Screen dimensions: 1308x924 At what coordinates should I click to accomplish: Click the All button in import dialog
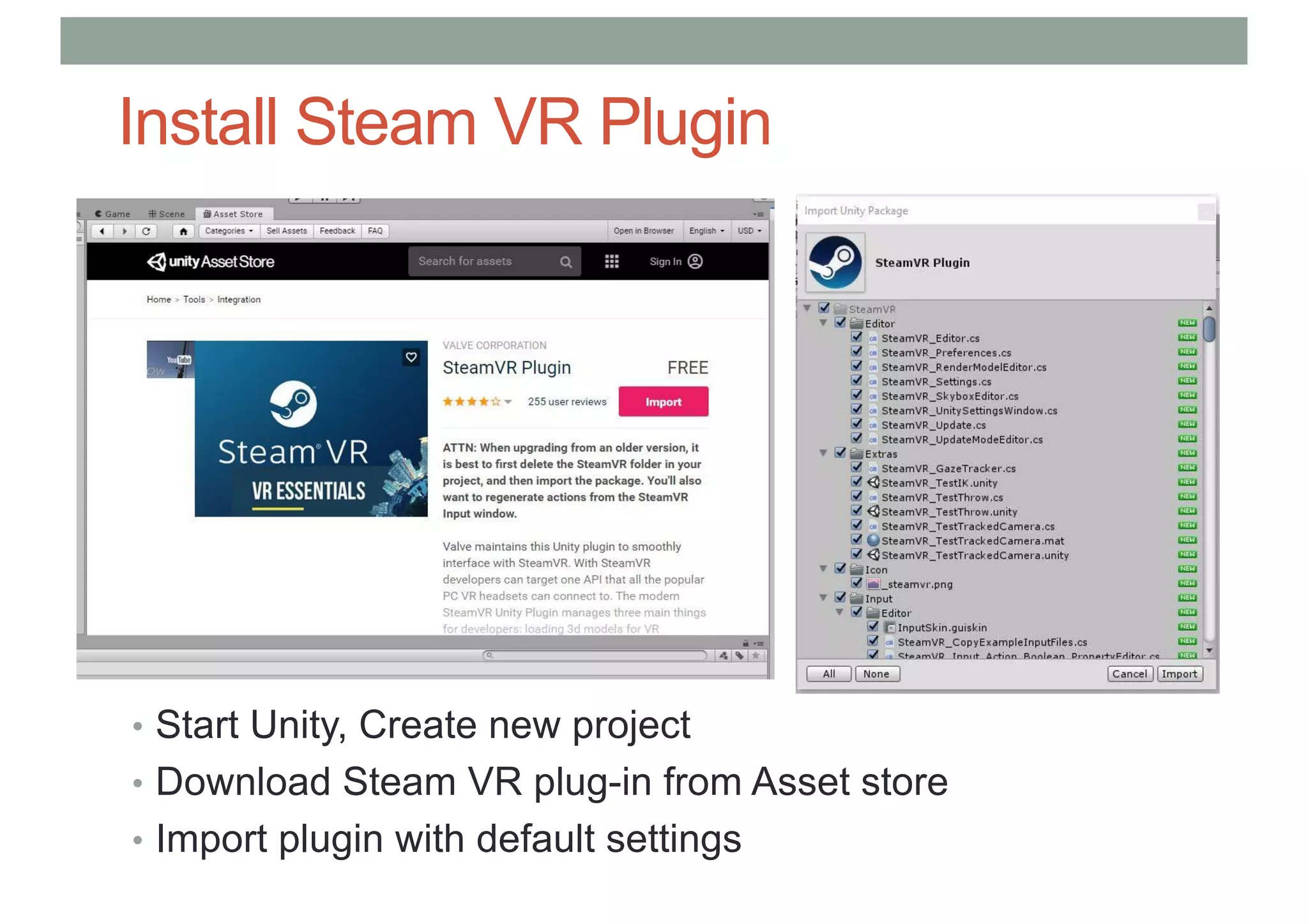point(829,674)
